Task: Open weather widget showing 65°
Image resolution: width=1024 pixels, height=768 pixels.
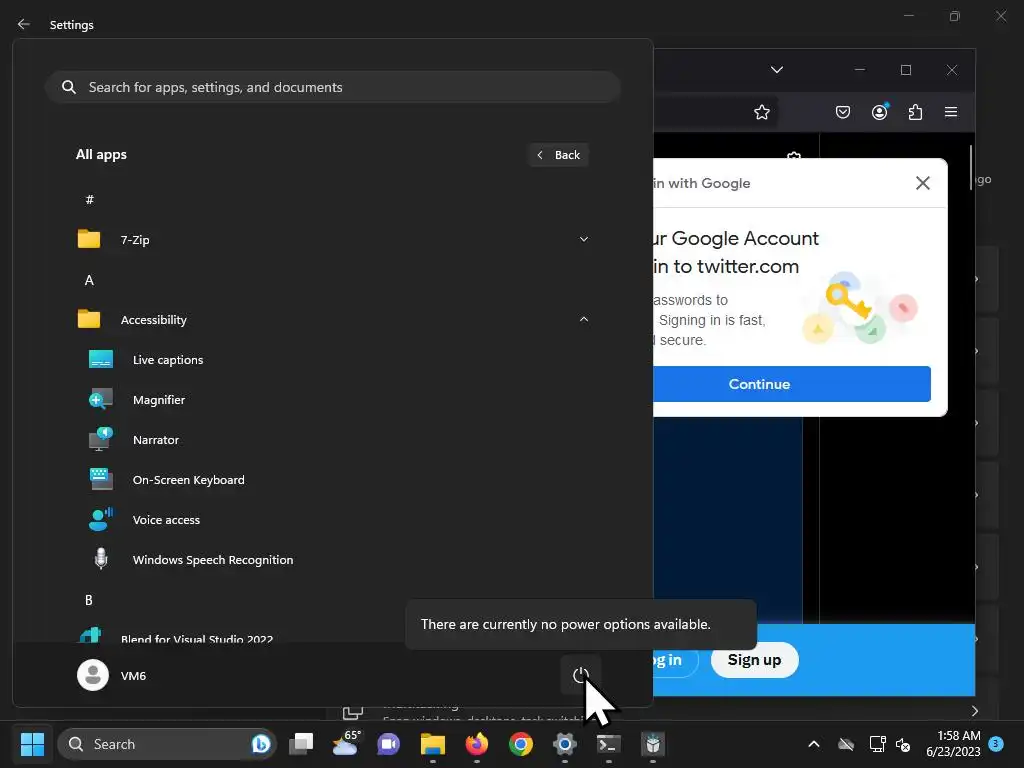Action: tap(345, 744)
